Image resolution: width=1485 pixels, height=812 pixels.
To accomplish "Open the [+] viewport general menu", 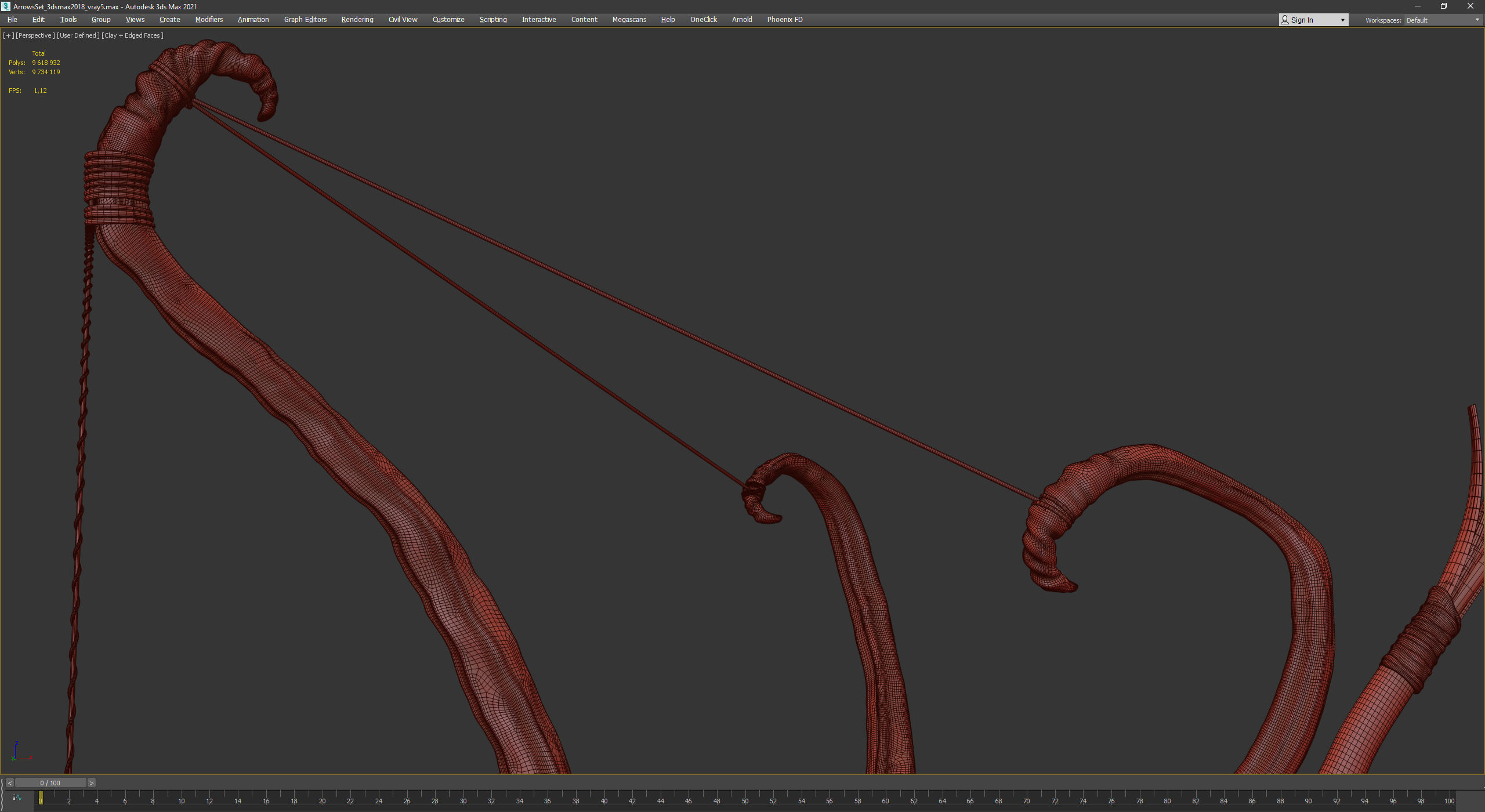I will click(x=8, y=35).
